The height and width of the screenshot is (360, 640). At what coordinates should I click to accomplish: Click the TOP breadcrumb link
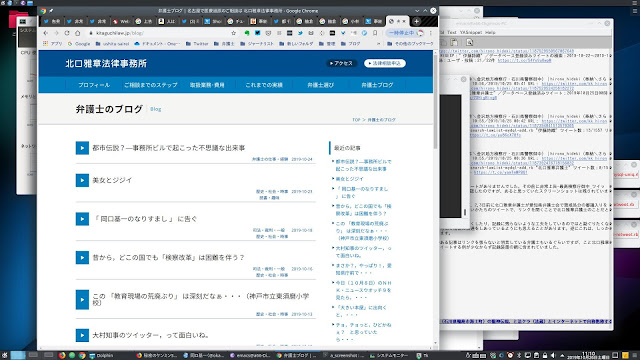coord(356,120)
